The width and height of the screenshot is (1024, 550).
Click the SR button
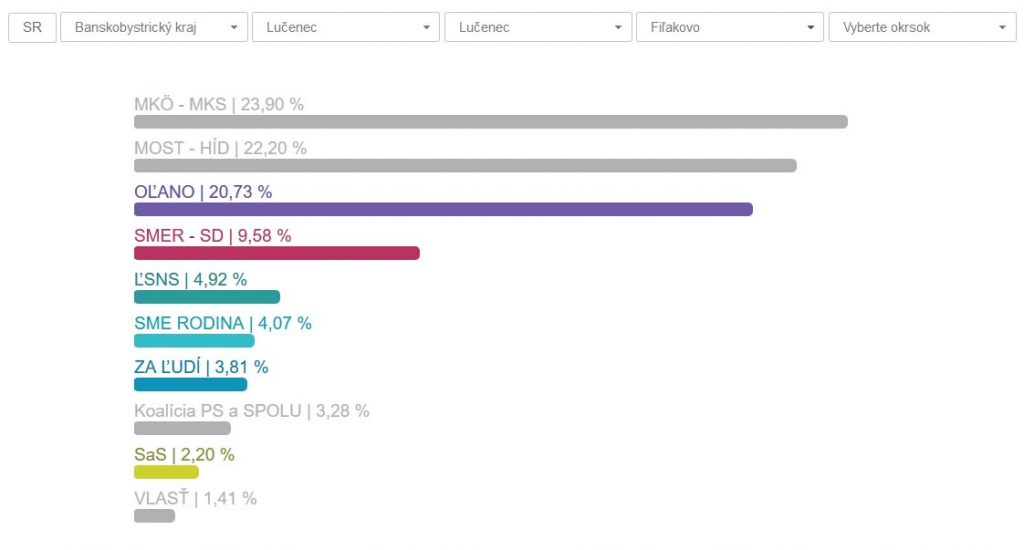pyautogui.click(x=32, y=27)
